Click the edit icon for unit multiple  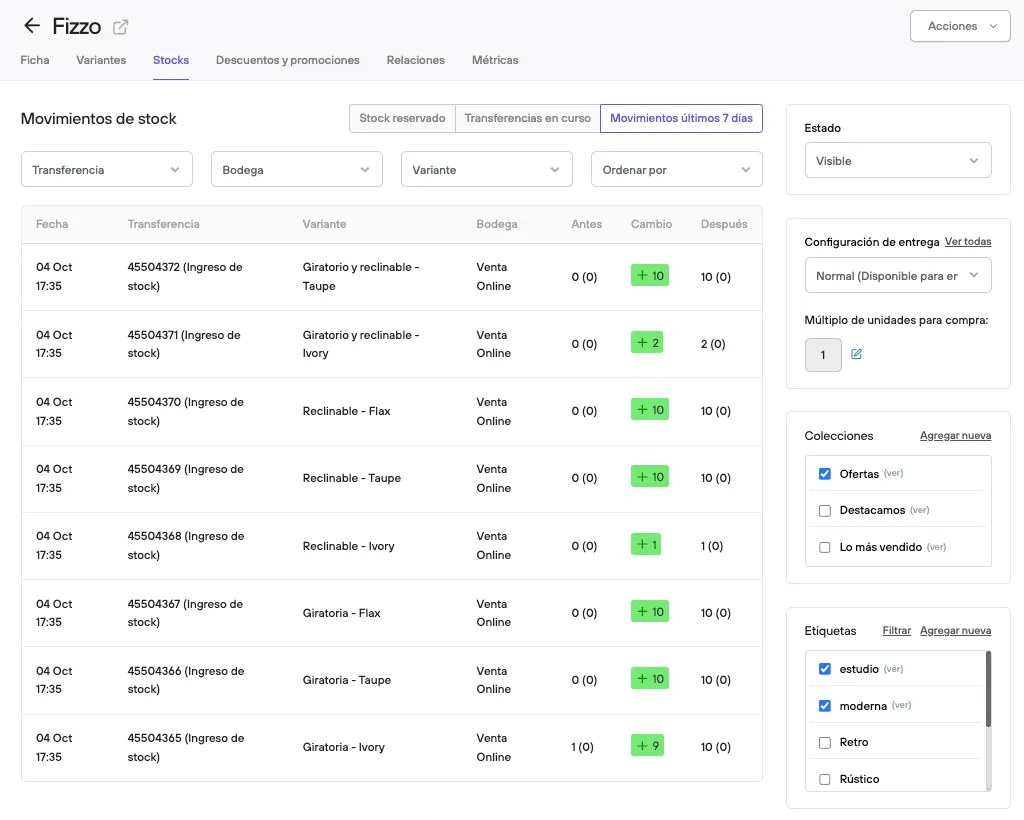coord(856,354)
